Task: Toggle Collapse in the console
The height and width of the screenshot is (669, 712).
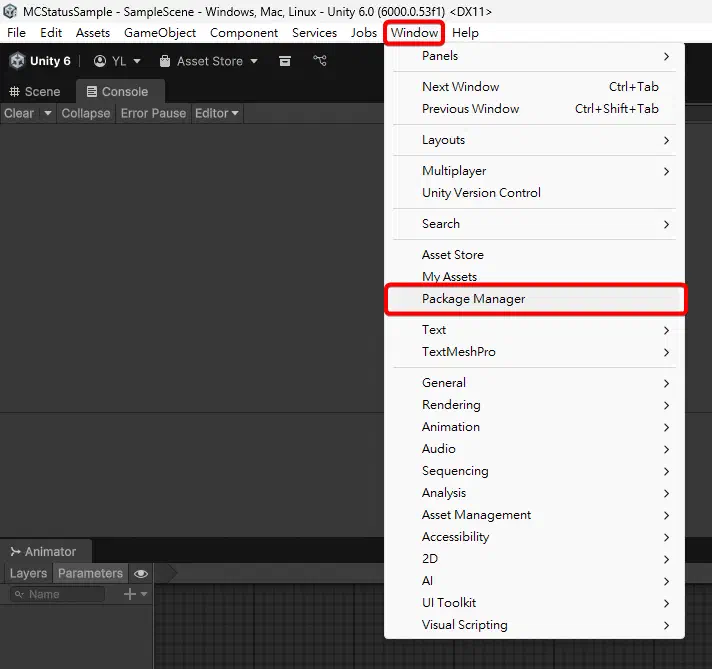Action: pyautogui.click(x=86, y=113)
